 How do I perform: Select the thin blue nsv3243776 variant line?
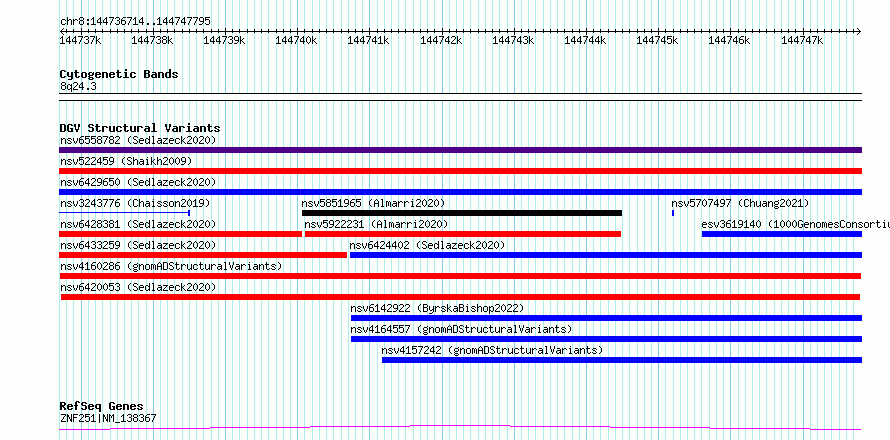tap(124, 213)
